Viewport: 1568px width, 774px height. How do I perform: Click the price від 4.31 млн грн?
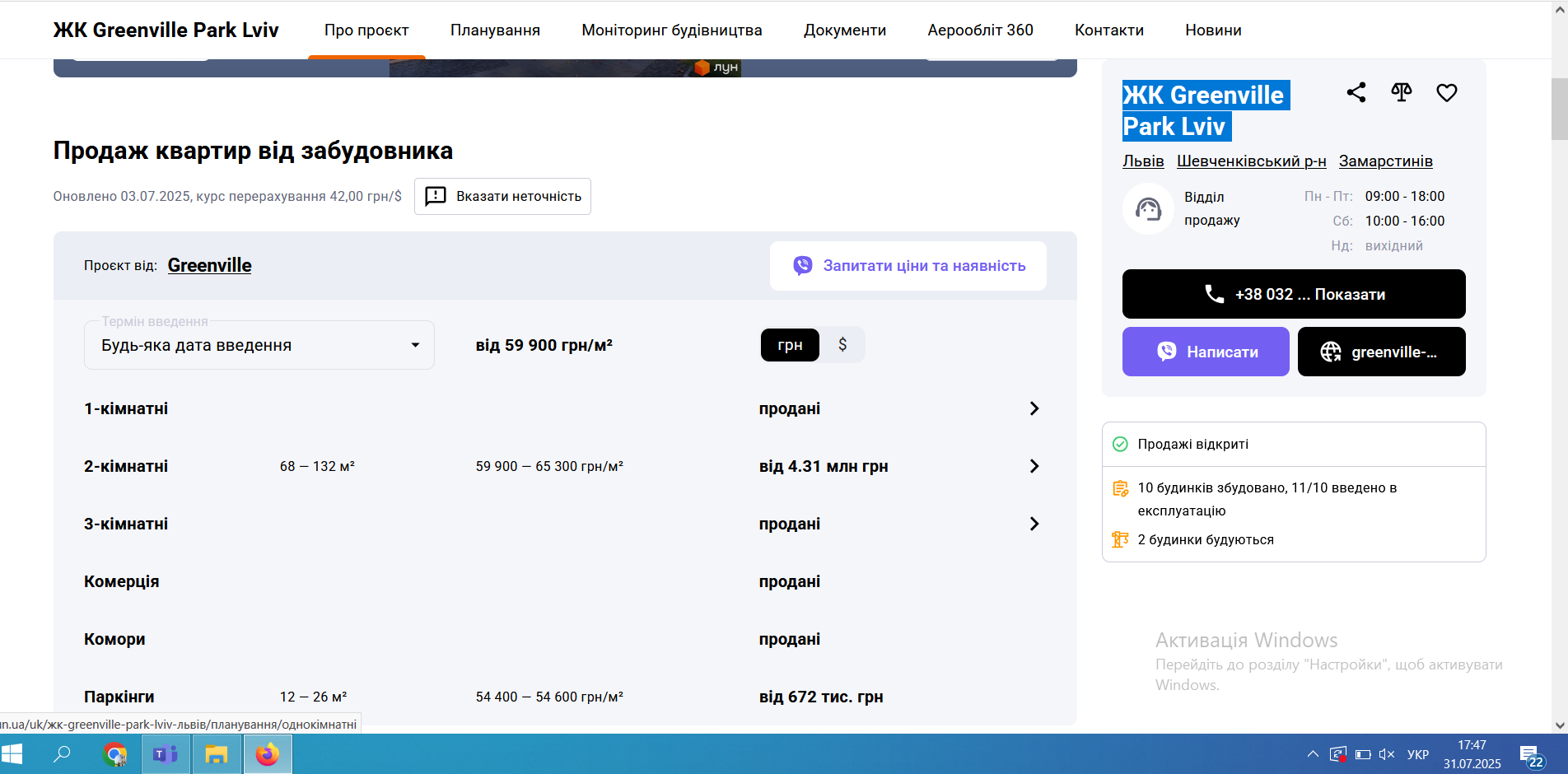point(824,466)
